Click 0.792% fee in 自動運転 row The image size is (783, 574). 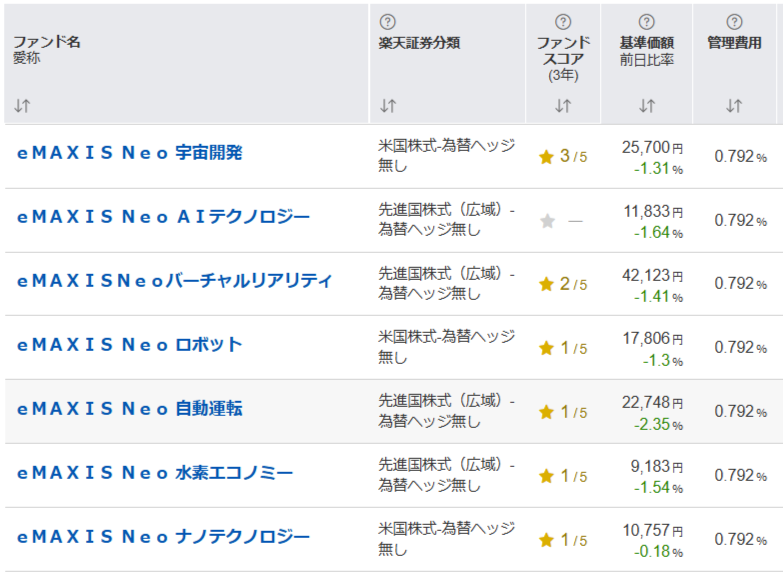tap(741, 411)
